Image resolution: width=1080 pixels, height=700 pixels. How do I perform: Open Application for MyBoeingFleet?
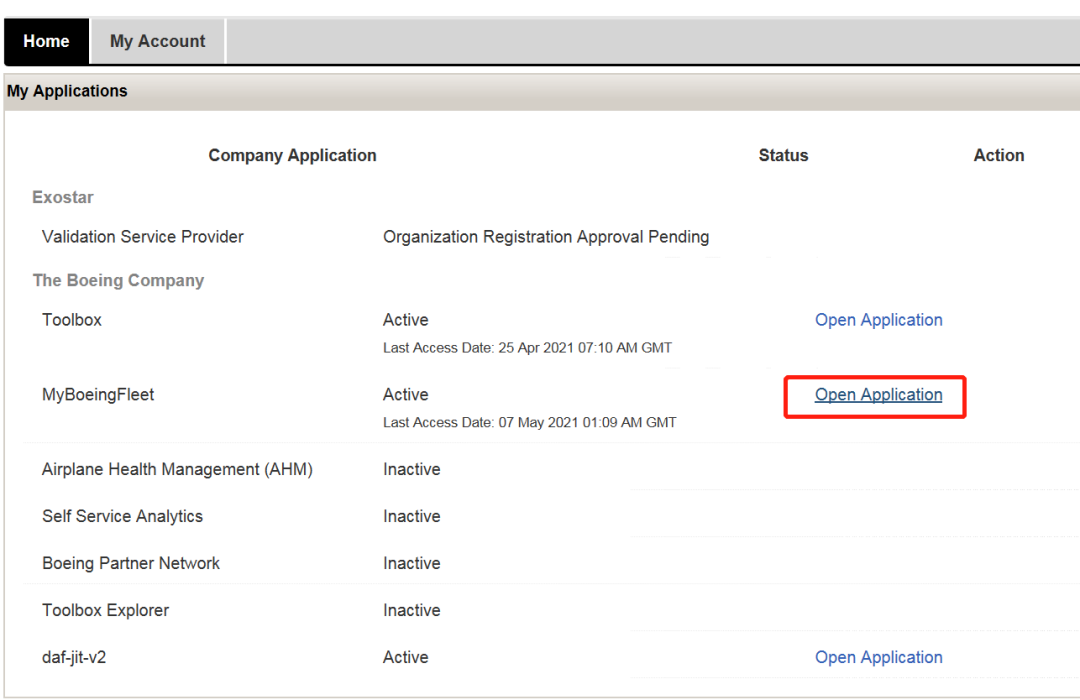878,395
